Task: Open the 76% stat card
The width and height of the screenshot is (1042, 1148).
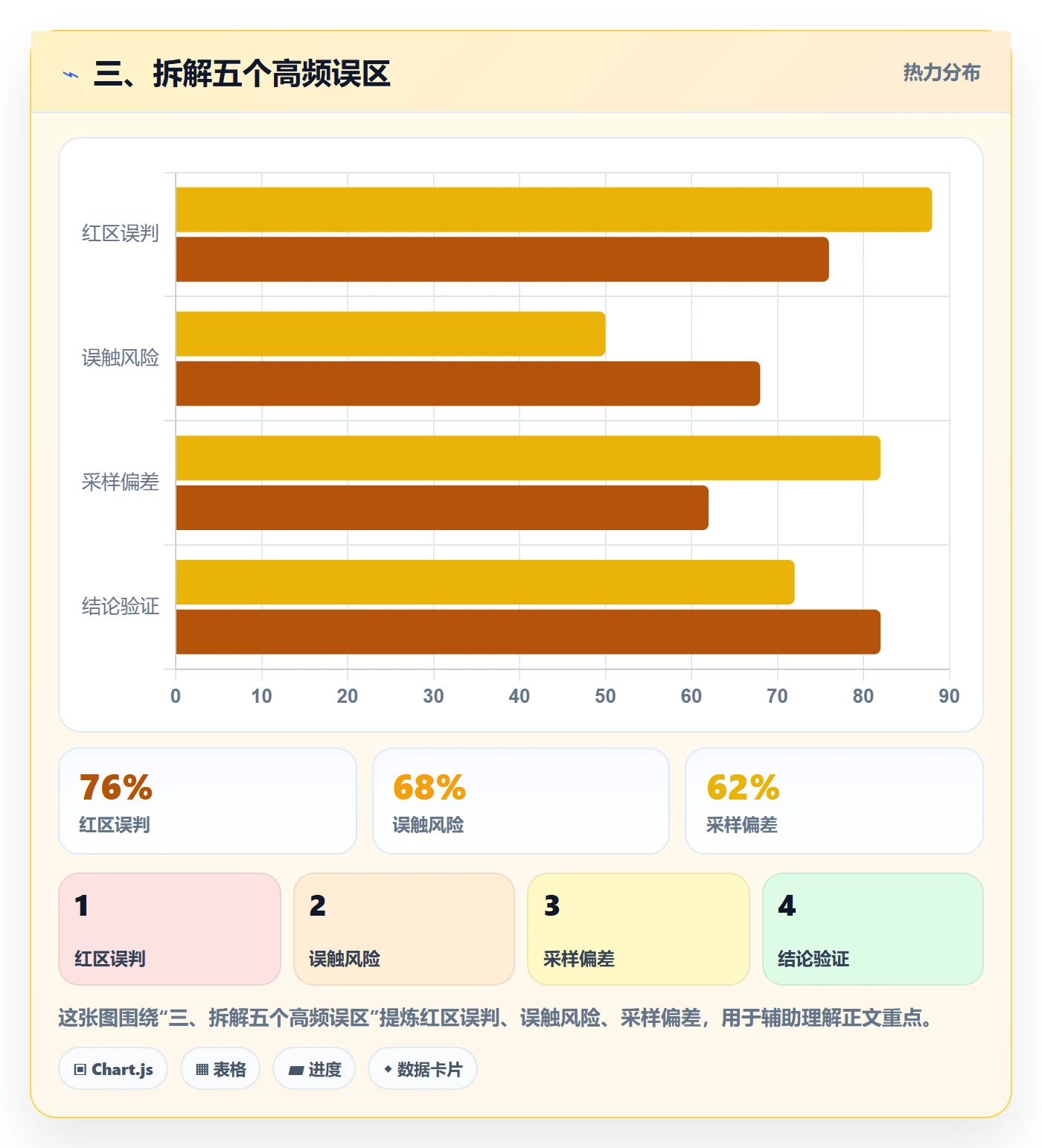Action: click(208, 801)
